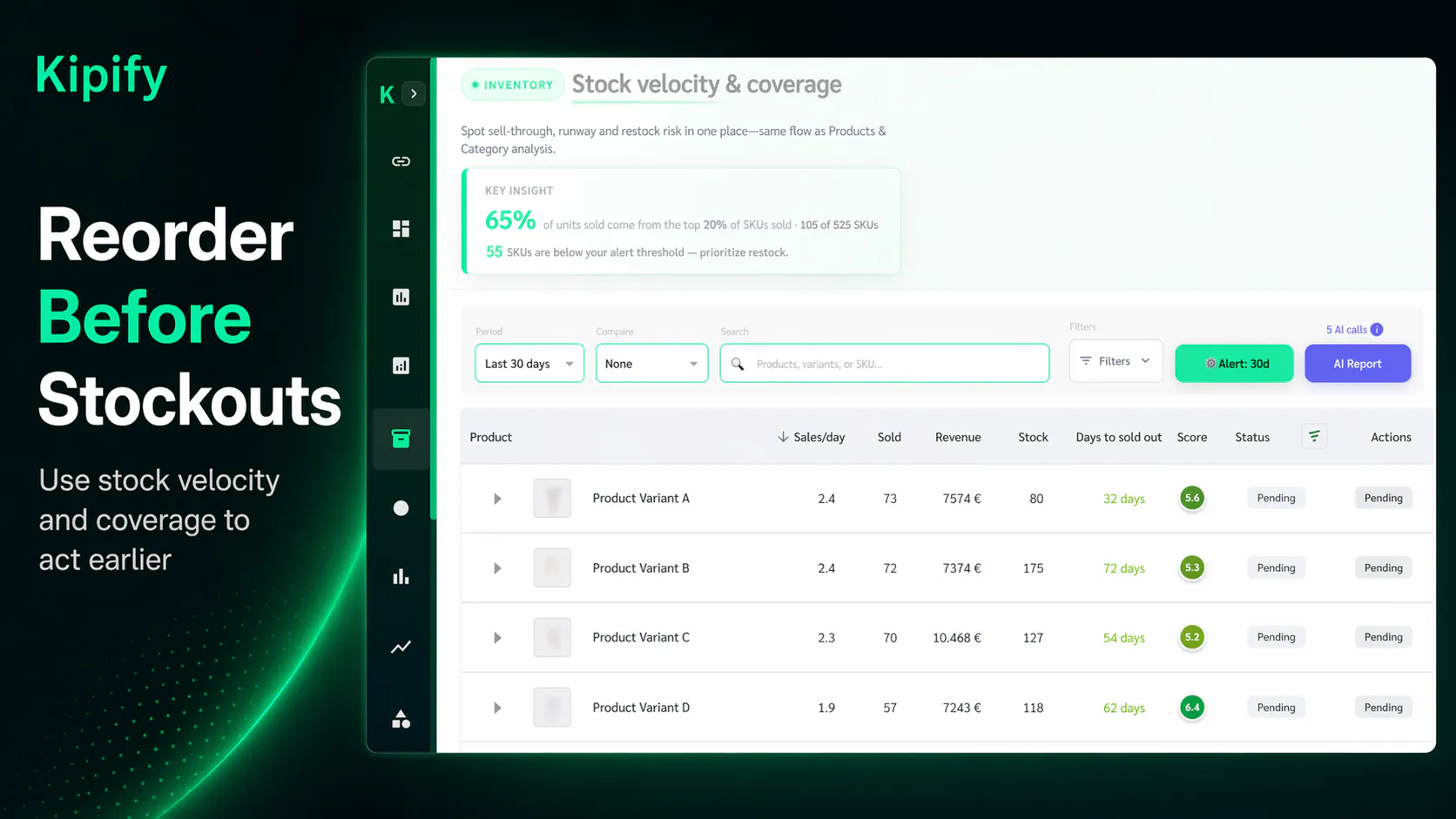The width and height of the screenshot is (1456, 819).
Task: Open the analytics chart sidebar icon below reports
Action: point(401,366)
